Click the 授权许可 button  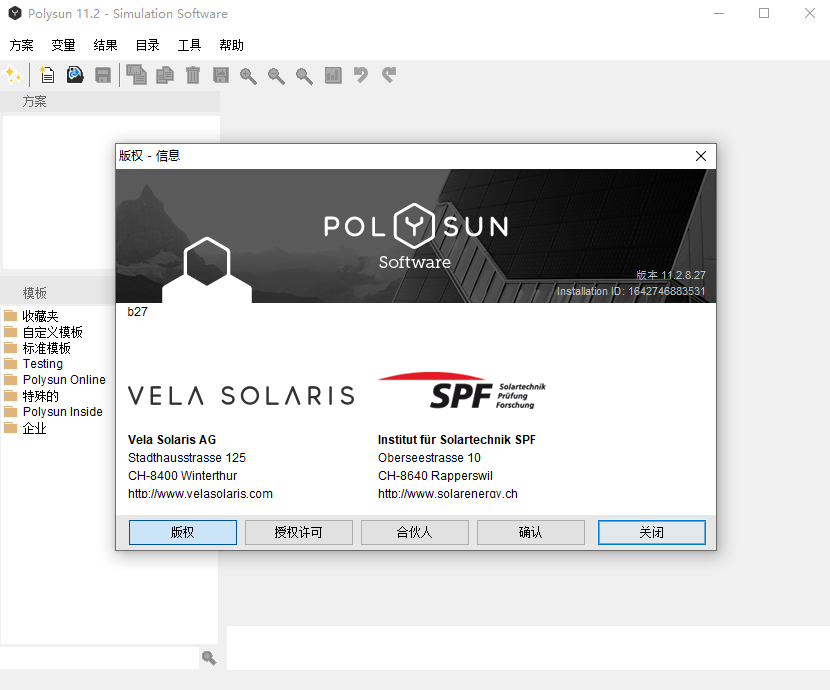pyautogui.click(x=299, y=532)
